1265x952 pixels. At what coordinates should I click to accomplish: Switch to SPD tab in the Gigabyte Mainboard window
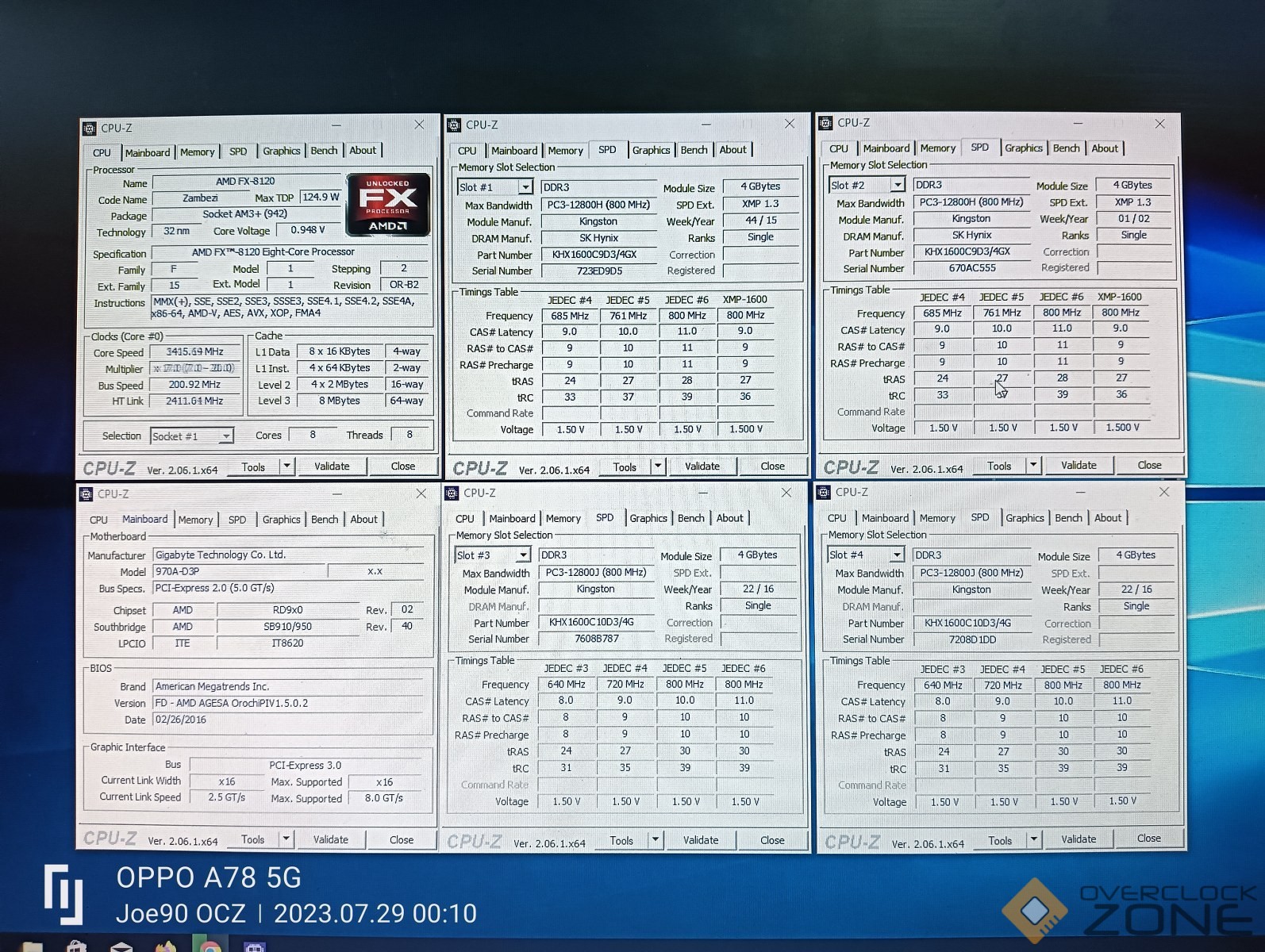[x=237, y=520]
